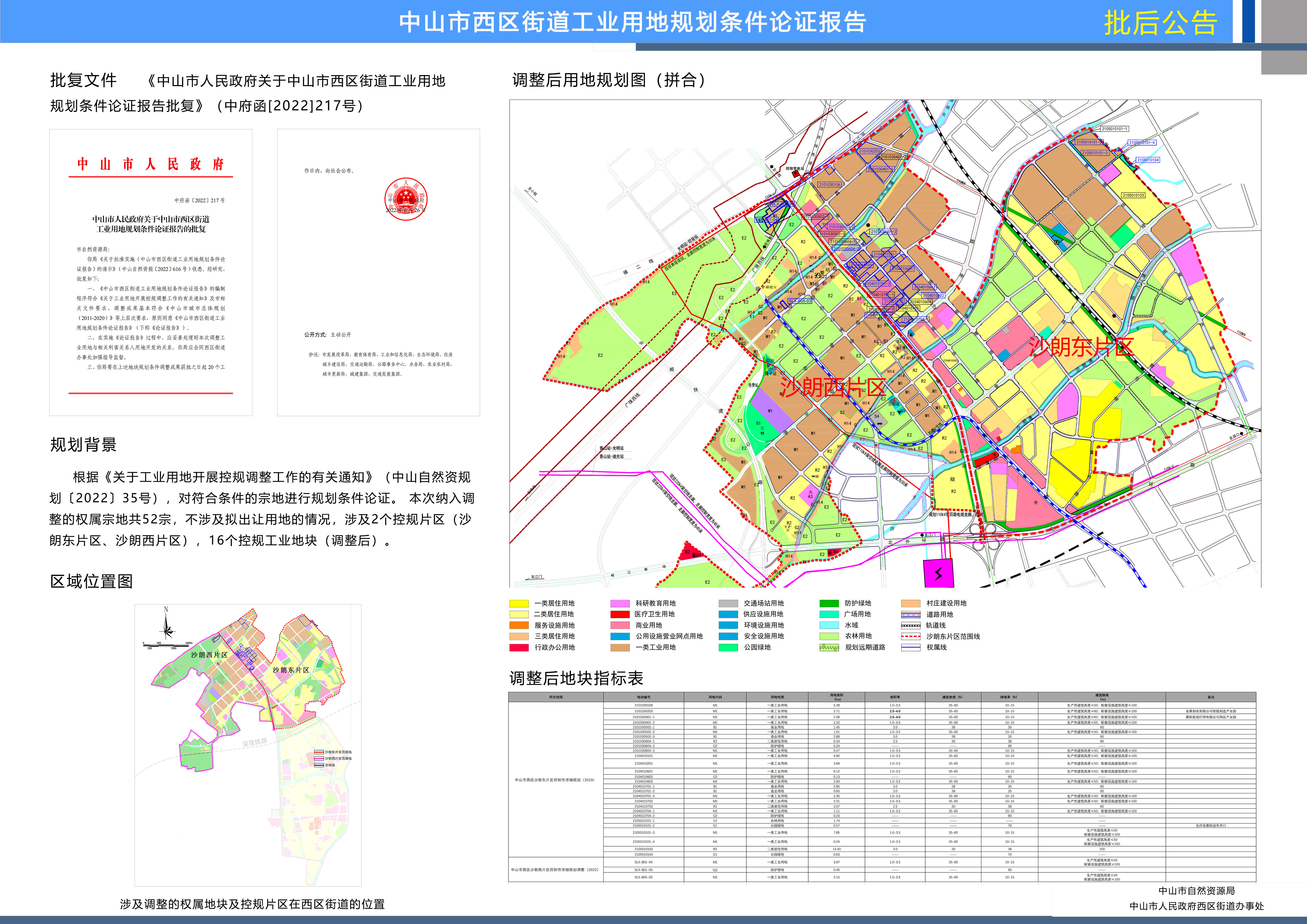Click the 中山市人民政府西区街道办事处 footer text
Image resolution: width=1307 pixels, height=924 pixels.
pos(1197,906)
